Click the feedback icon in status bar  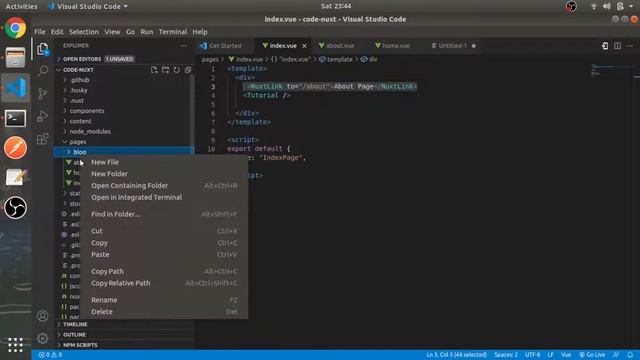pos(616,355)
